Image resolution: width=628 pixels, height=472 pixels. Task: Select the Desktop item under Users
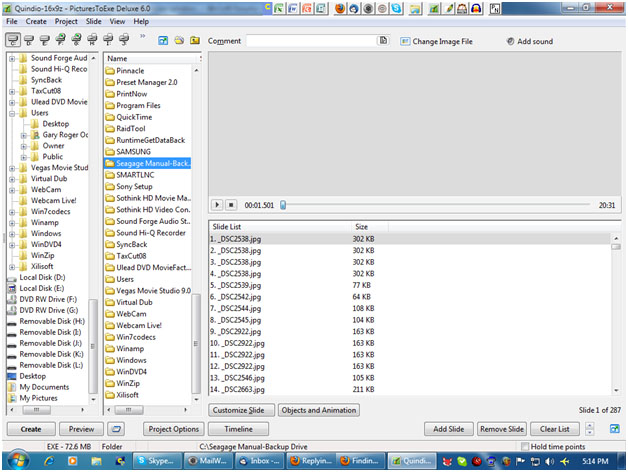tap(56, 124)
